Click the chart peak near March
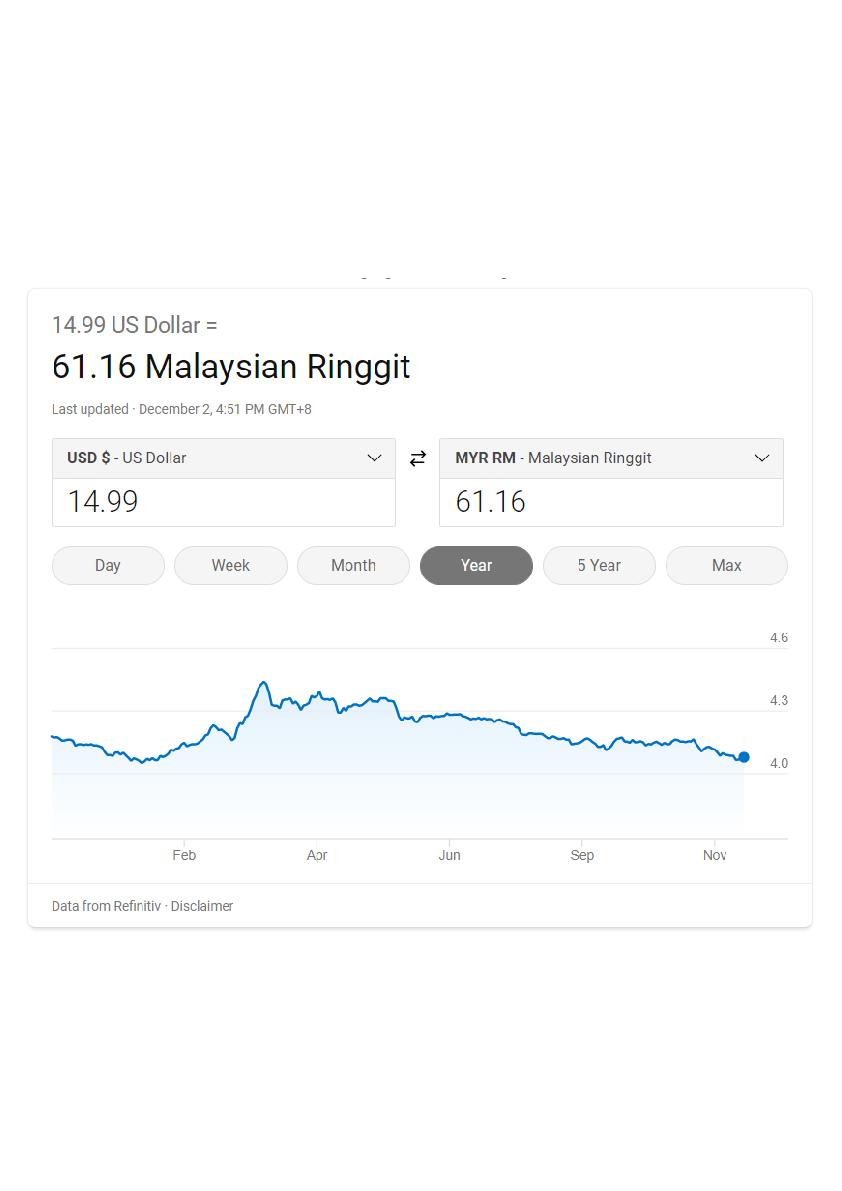The image size is (842, 1191). tap(263, 683)
